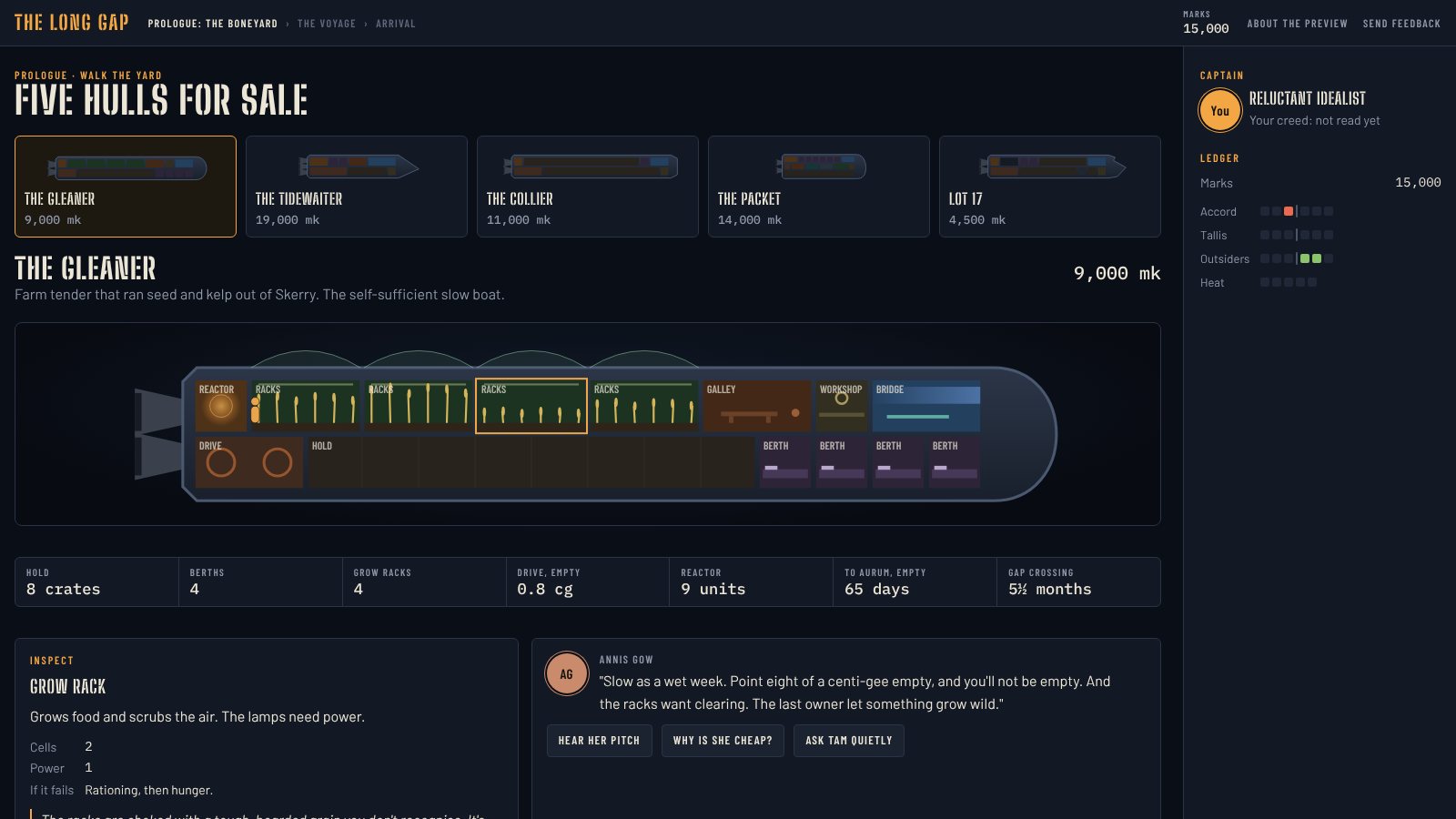Click the captain You avatar
This screenshot has height=819, width=1456.
1220,111
